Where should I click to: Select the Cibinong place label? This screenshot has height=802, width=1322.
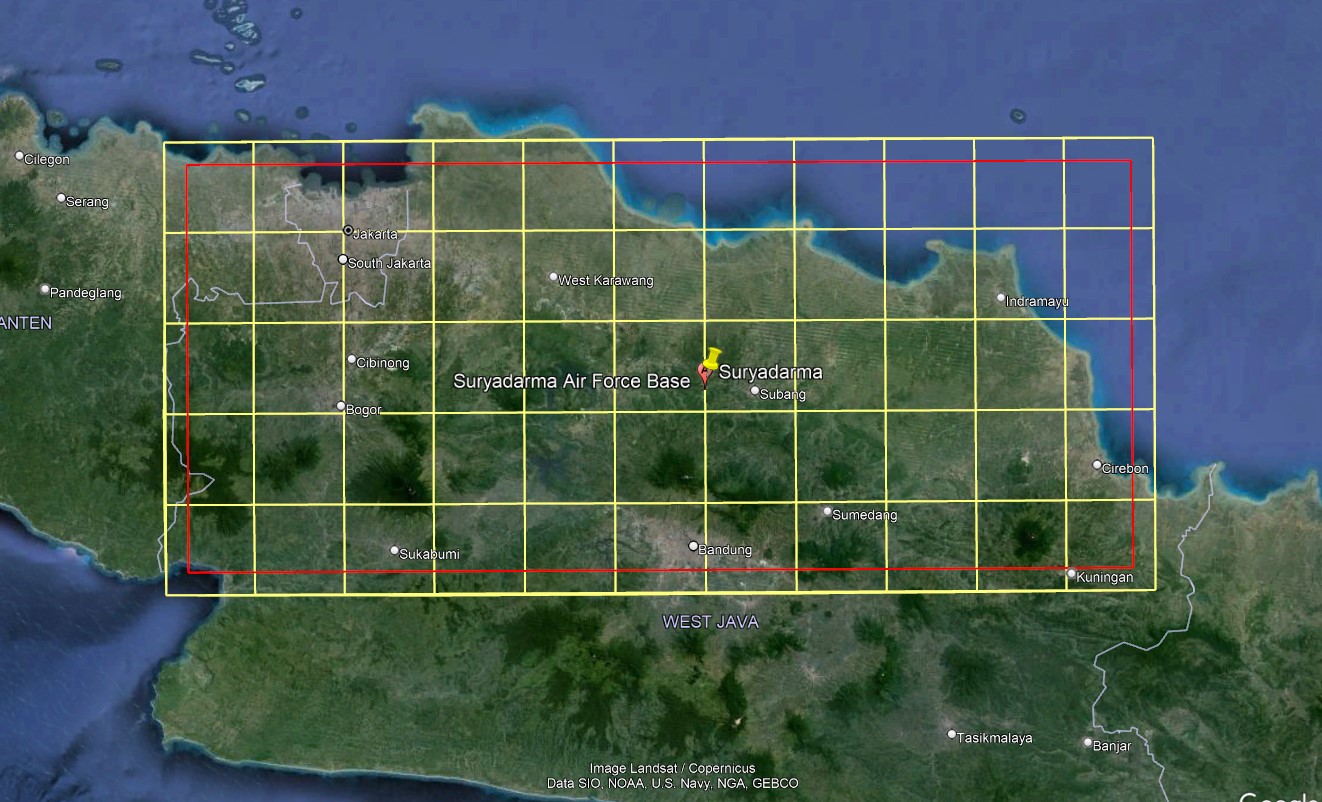click(383, 363)
